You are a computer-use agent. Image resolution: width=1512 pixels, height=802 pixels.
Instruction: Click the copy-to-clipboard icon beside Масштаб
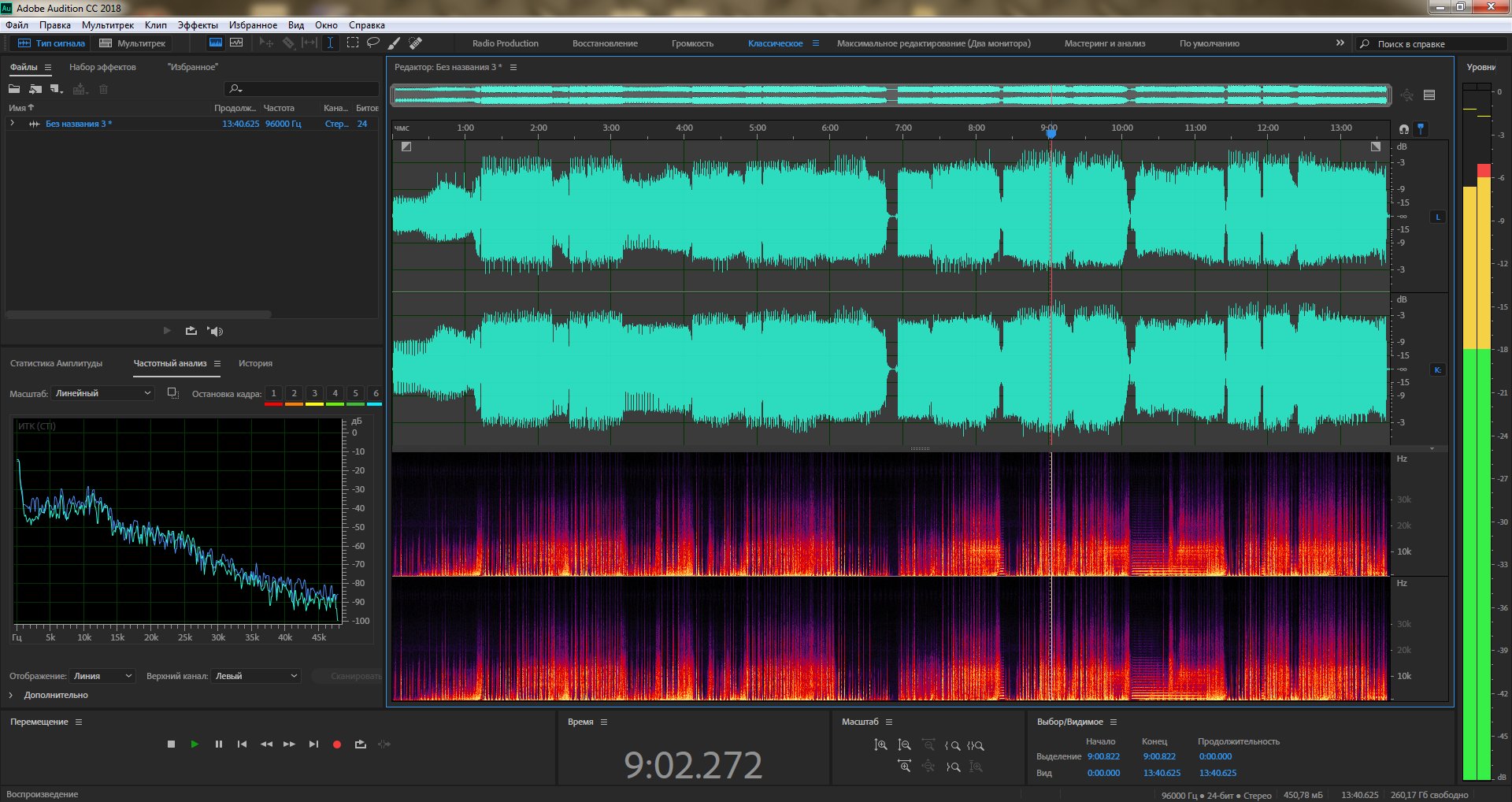click(173, 393)
